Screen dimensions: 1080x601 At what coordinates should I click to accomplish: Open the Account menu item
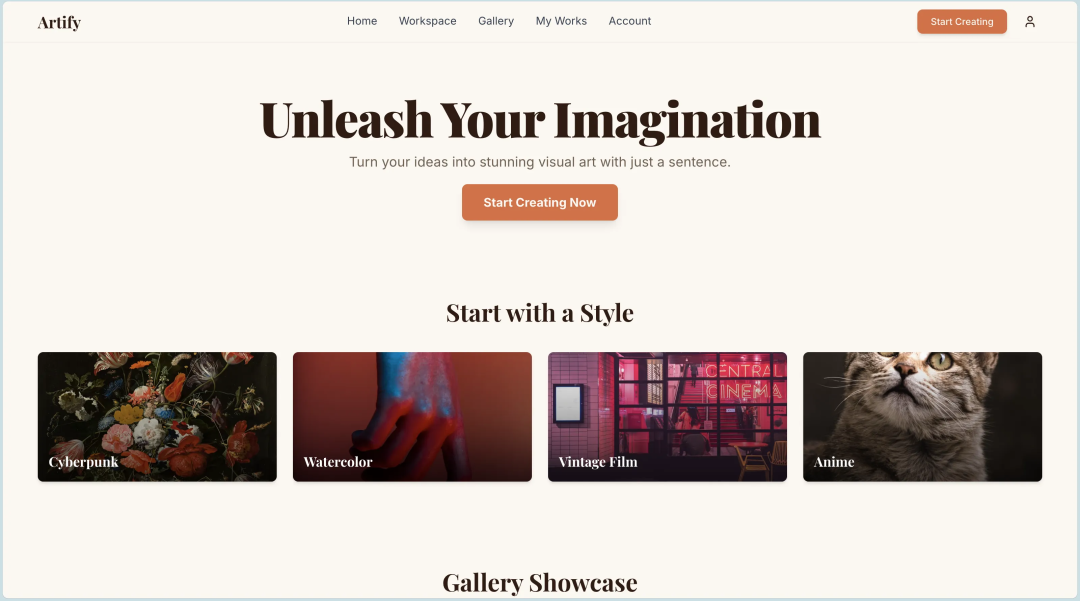(x=630, y=21)
